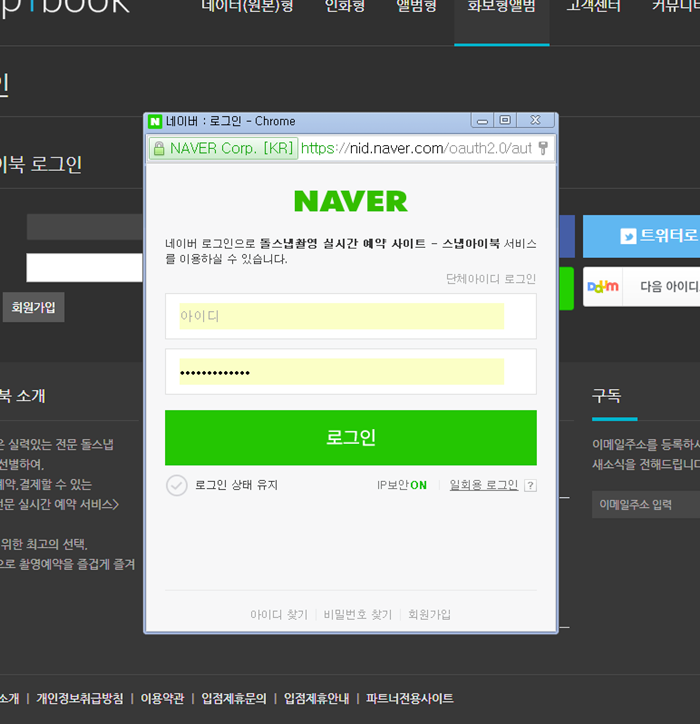Open 고객센터 menu in background page
Viewport: 700px width, 724px height.
click(594, 6)
